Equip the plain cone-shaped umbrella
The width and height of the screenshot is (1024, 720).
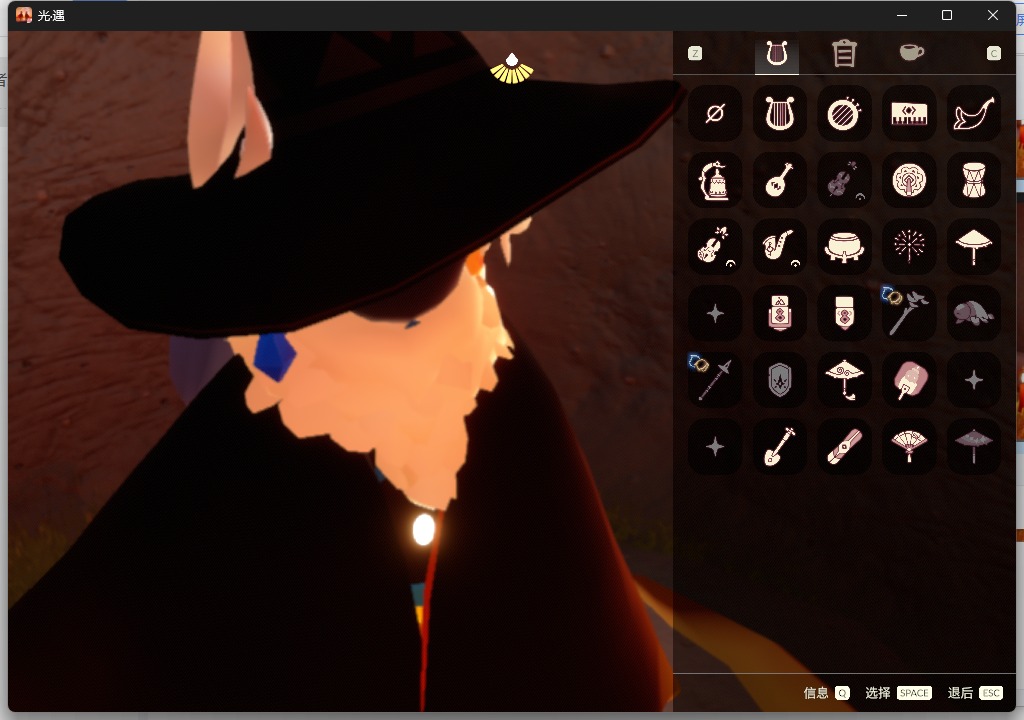[973, 247]
